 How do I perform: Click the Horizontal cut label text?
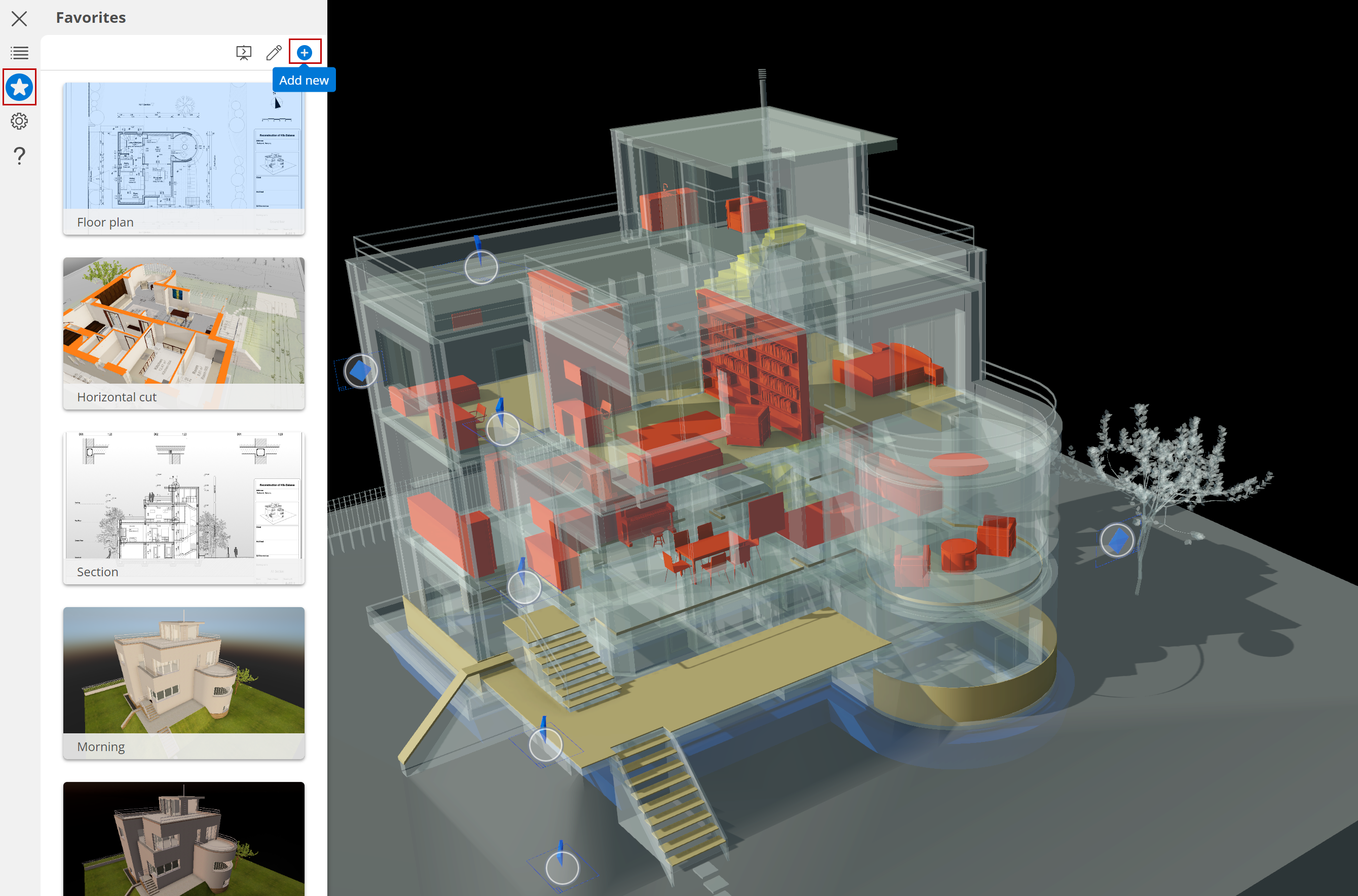click(117, 397)
